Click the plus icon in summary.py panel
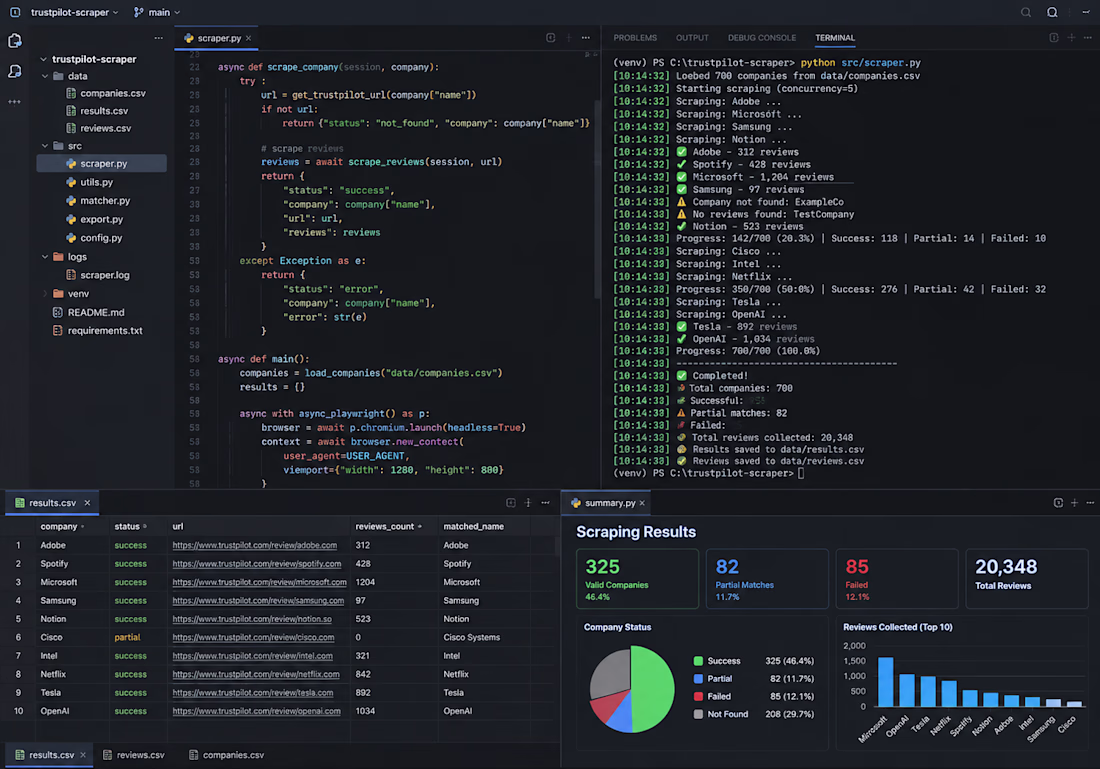This screenshot has width=1100, height=769. point(1074,503)
